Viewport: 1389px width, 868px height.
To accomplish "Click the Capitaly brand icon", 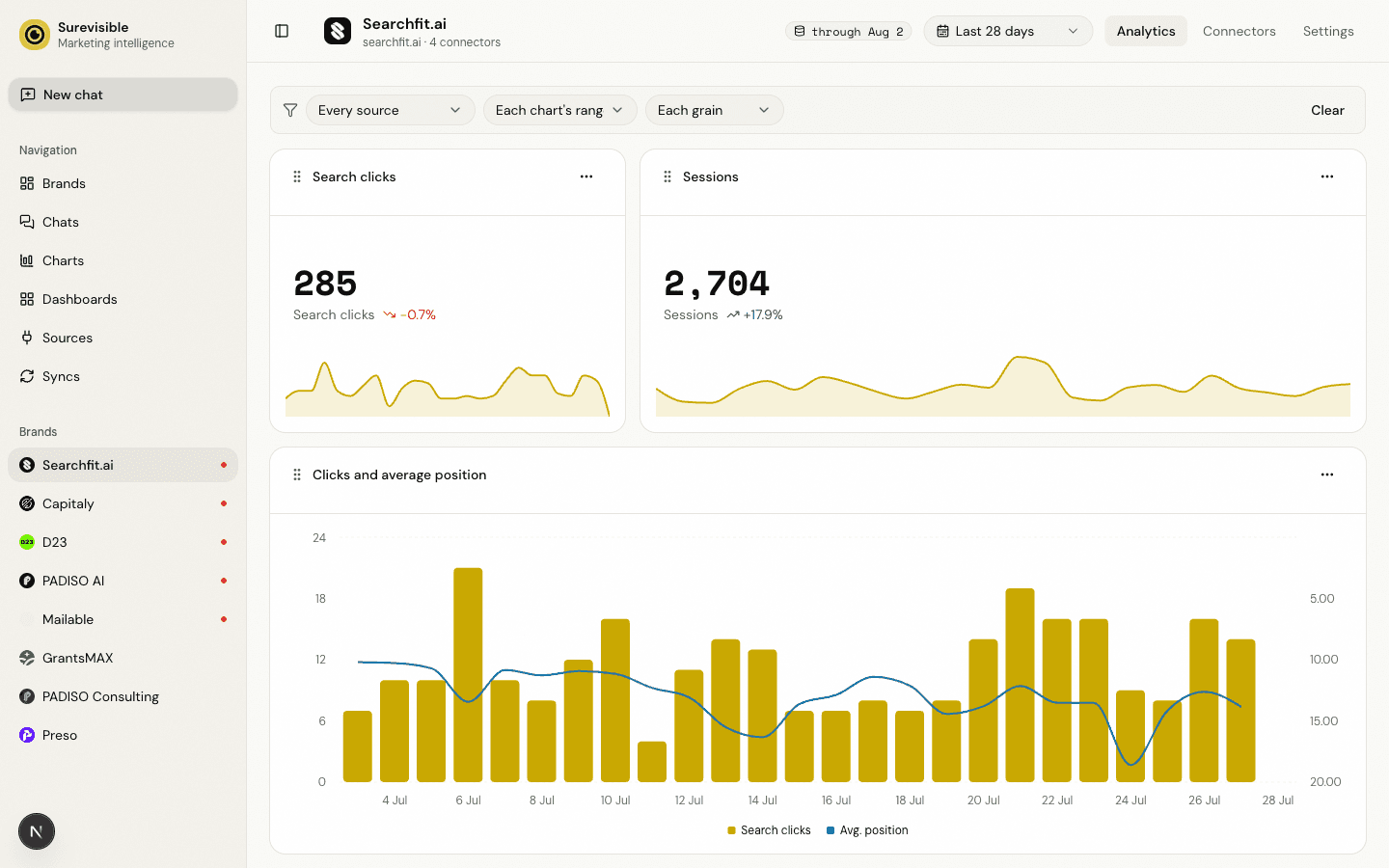I will tap(27, 503).
